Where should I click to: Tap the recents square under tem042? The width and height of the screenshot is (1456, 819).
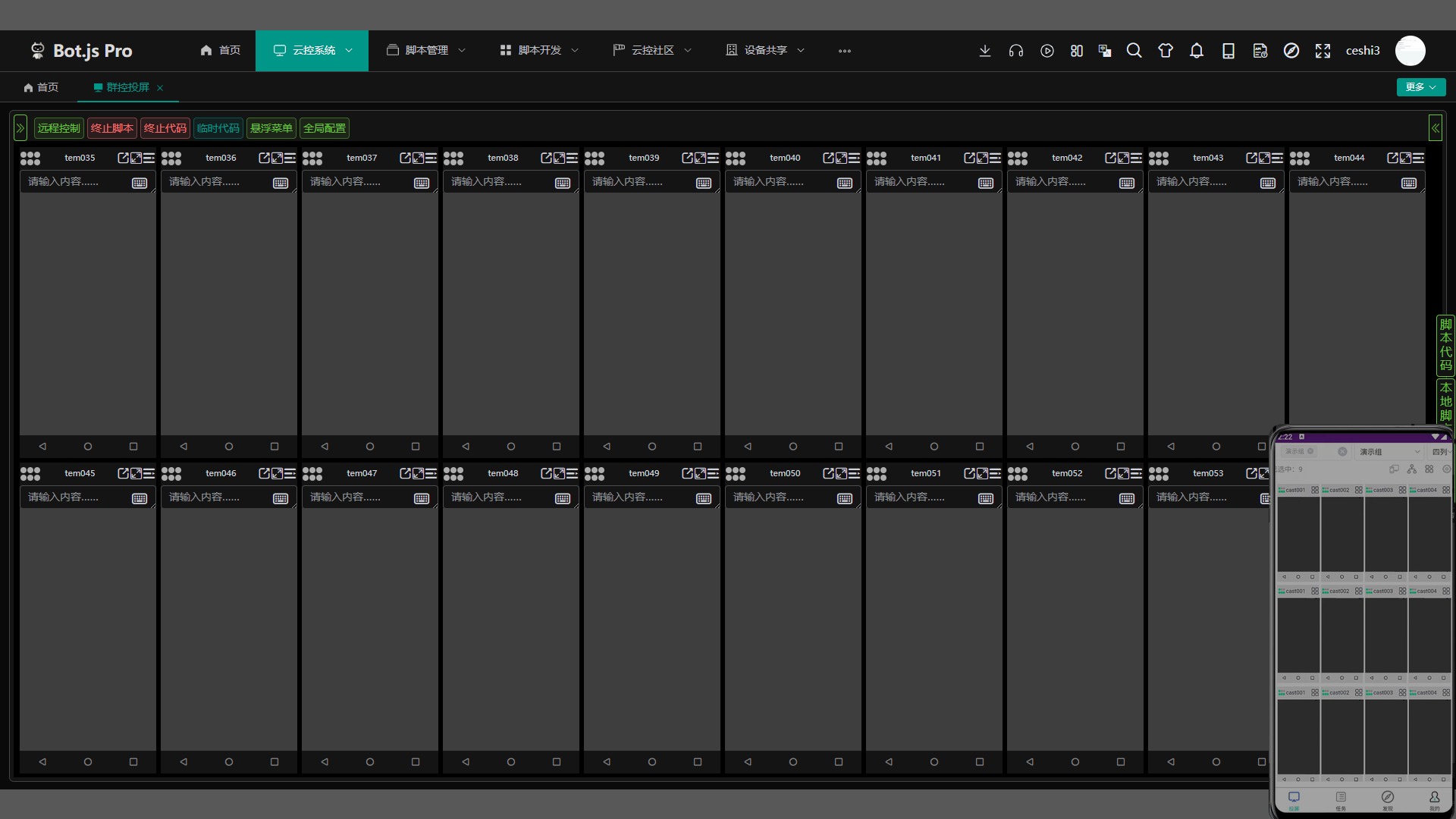pyautogui.click(x=1121, y=447)
